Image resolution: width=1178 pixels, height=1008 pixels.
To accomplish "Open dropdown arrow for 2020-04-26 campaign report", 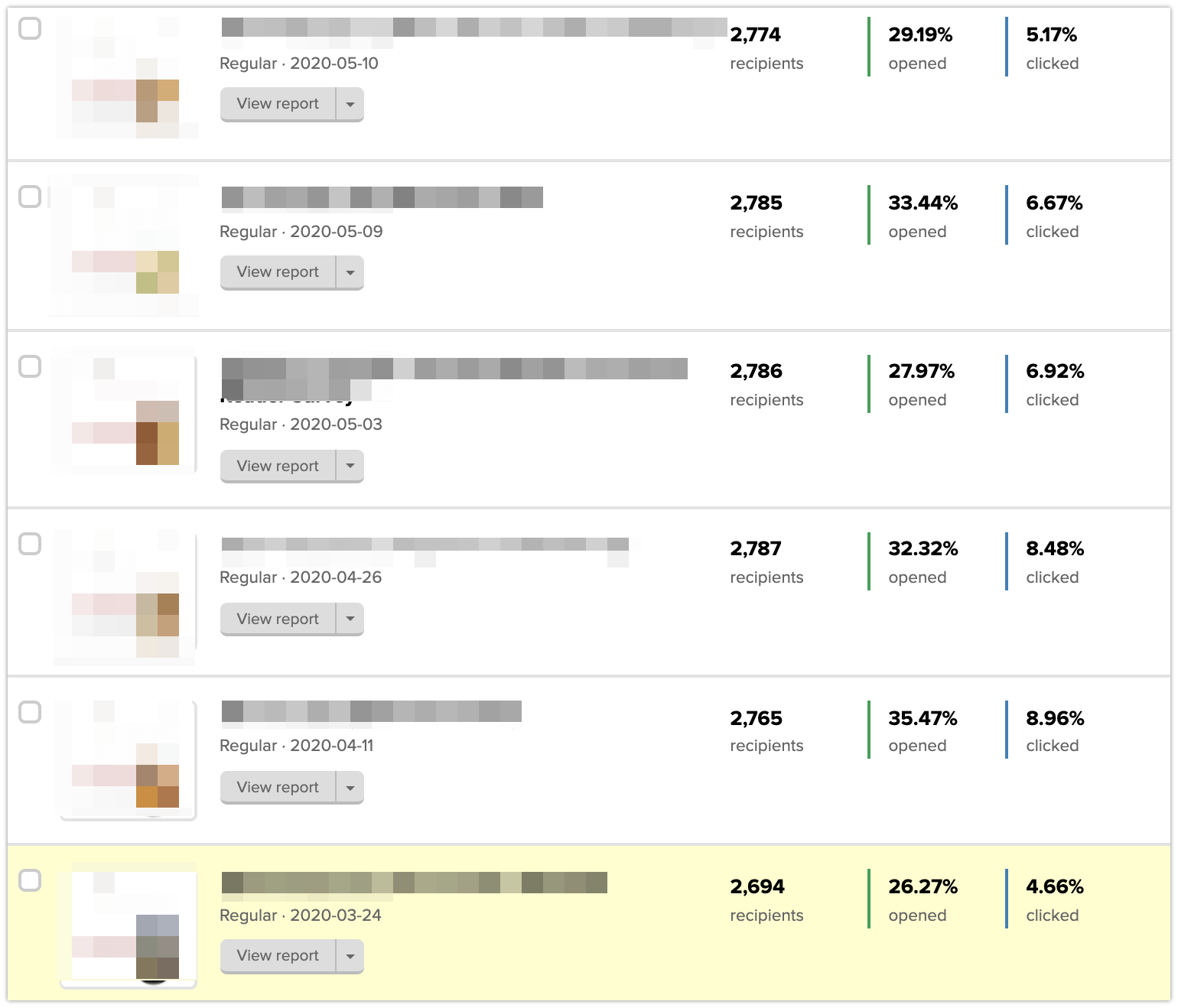I will click(x=350, y=619).
